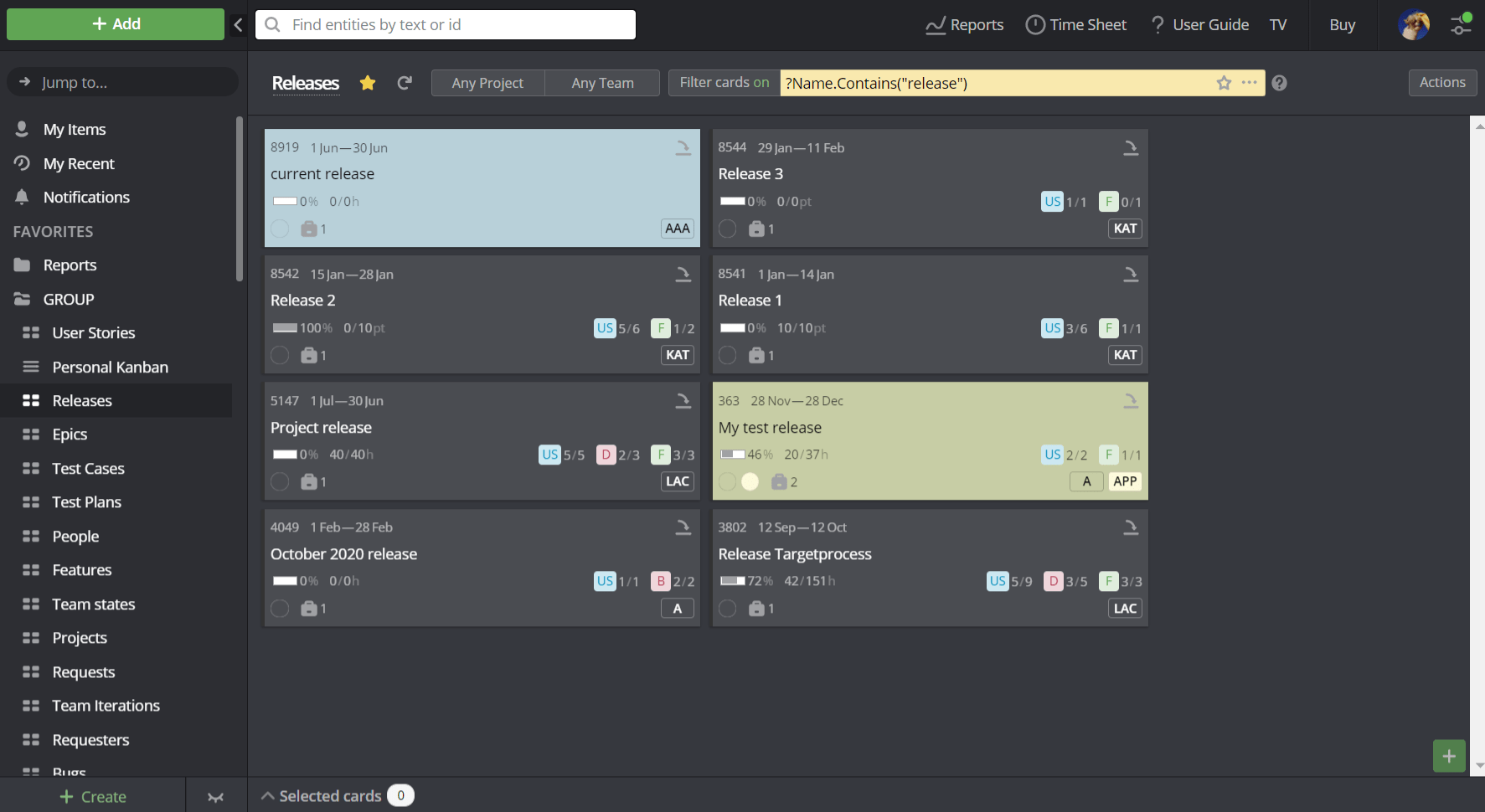Unfavorite the Releases view via the star
Image resolution: width=1485 pixels, height=812 pixels.
pyautogui.click(x=368, y=83)
